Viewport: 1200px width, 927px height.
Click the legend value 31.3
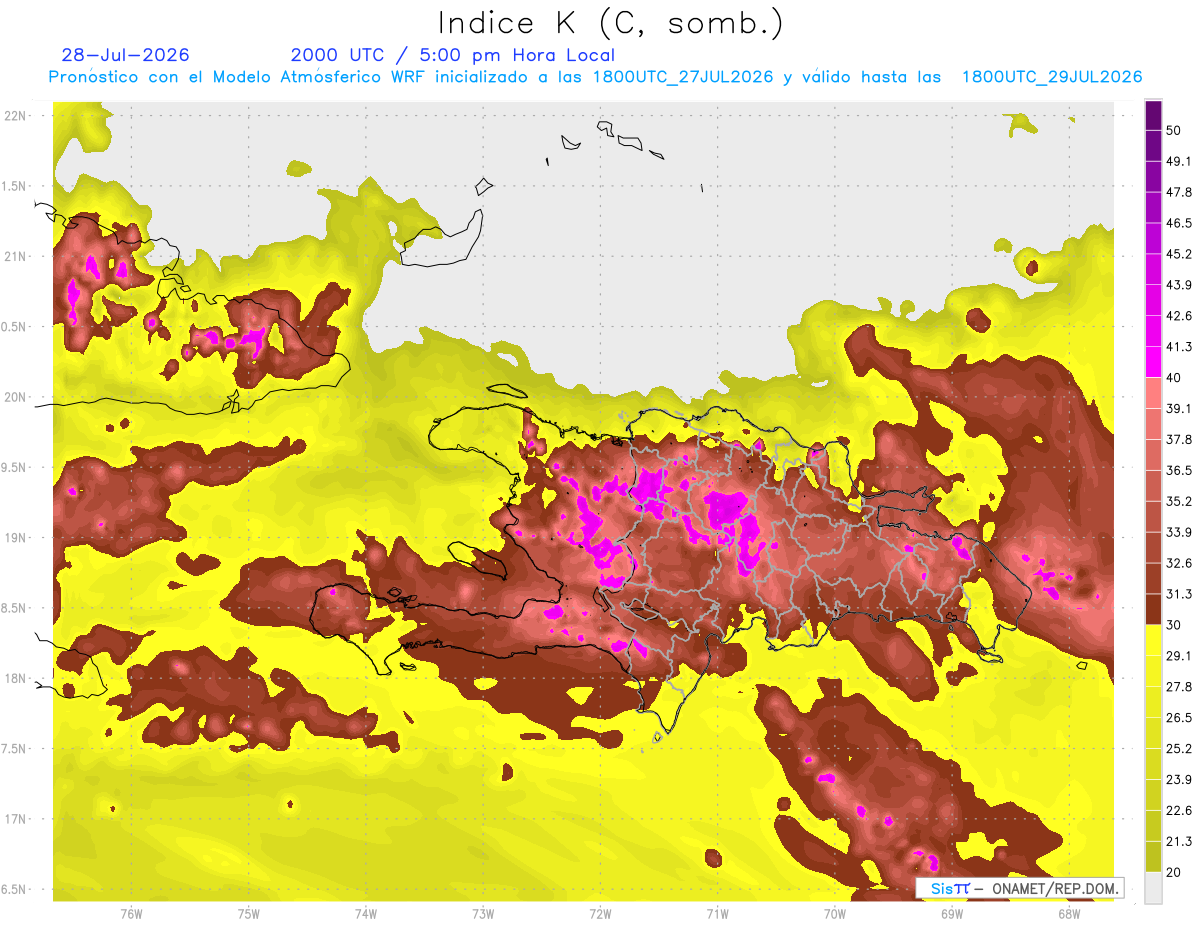[x=1179, y=594]
